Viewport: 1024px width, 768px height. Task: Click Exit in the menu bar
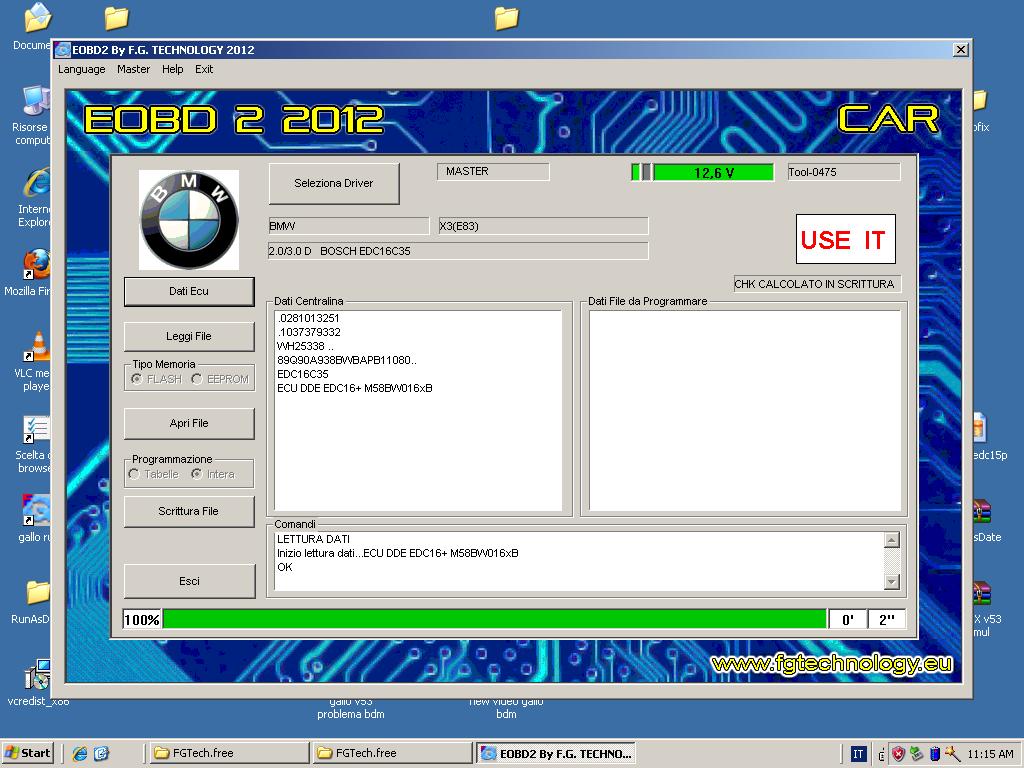pyautogui.click(x=204, y=69)
